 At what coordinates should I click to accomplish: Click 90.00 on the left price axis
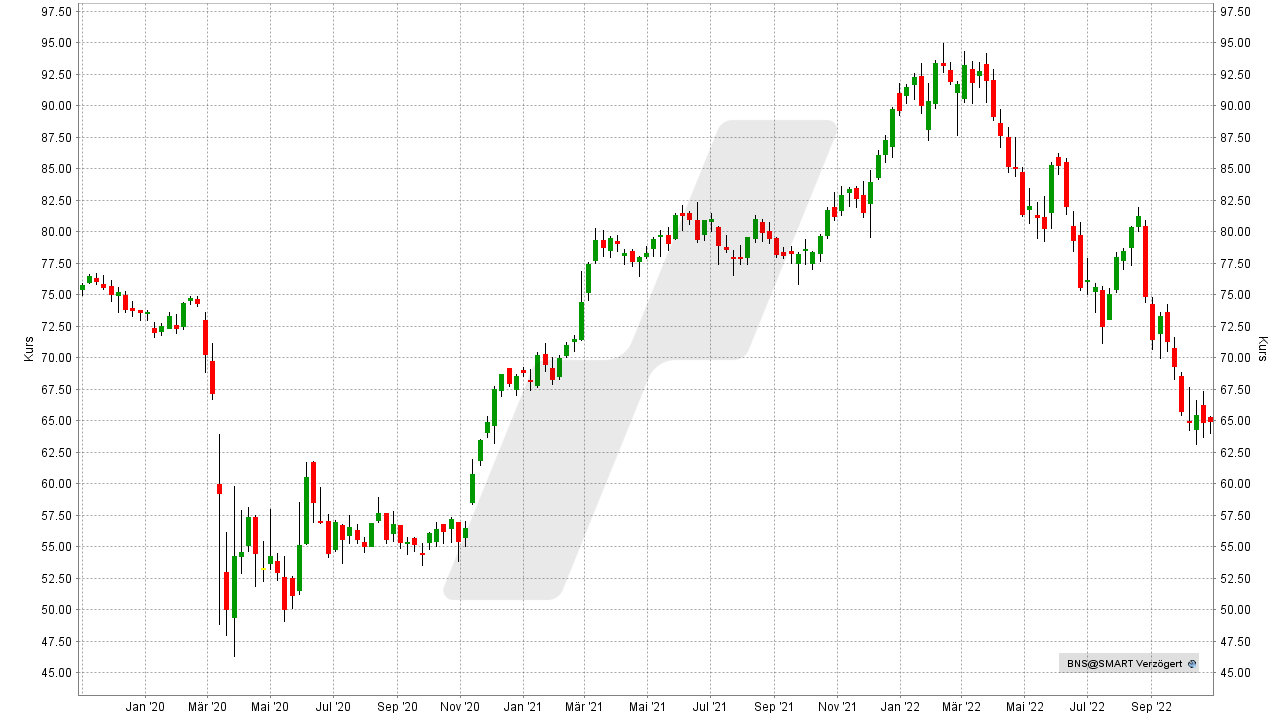click(x=56, y=106)
